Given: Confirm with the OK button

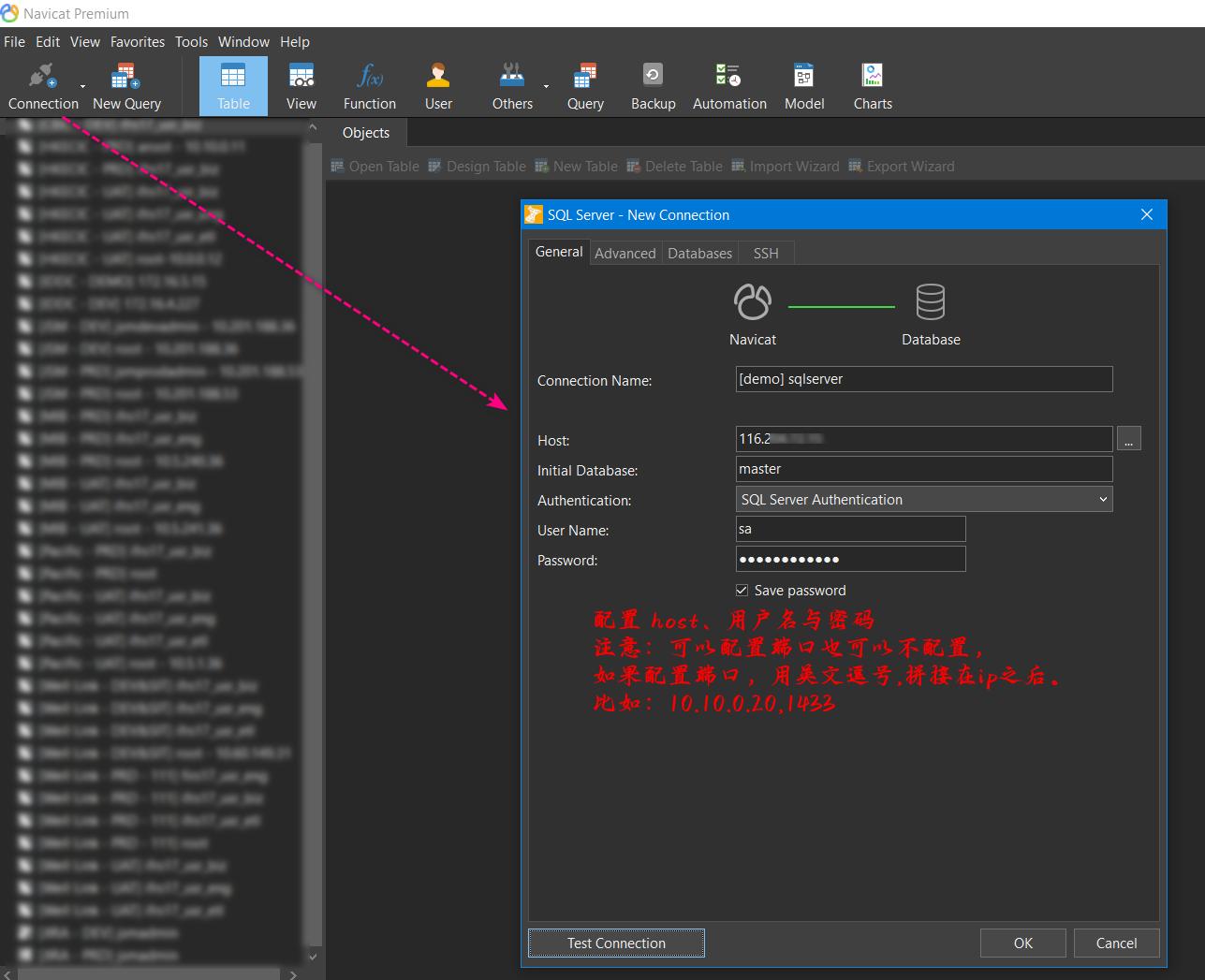Looking at the screenshot, I should point(1022,943).
